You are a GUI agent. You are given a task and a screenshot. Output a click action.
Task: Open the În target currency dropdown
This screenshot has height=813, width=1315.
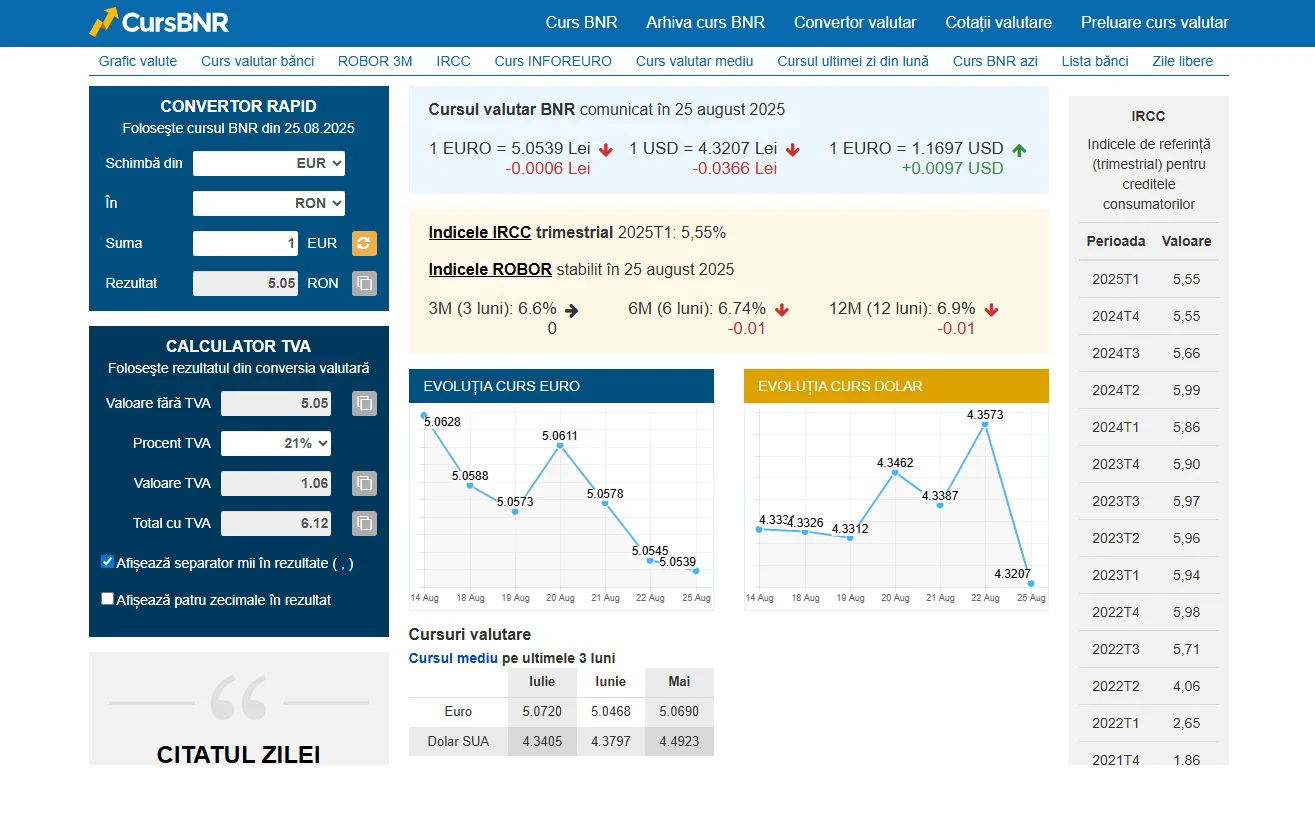pos(269,203)
